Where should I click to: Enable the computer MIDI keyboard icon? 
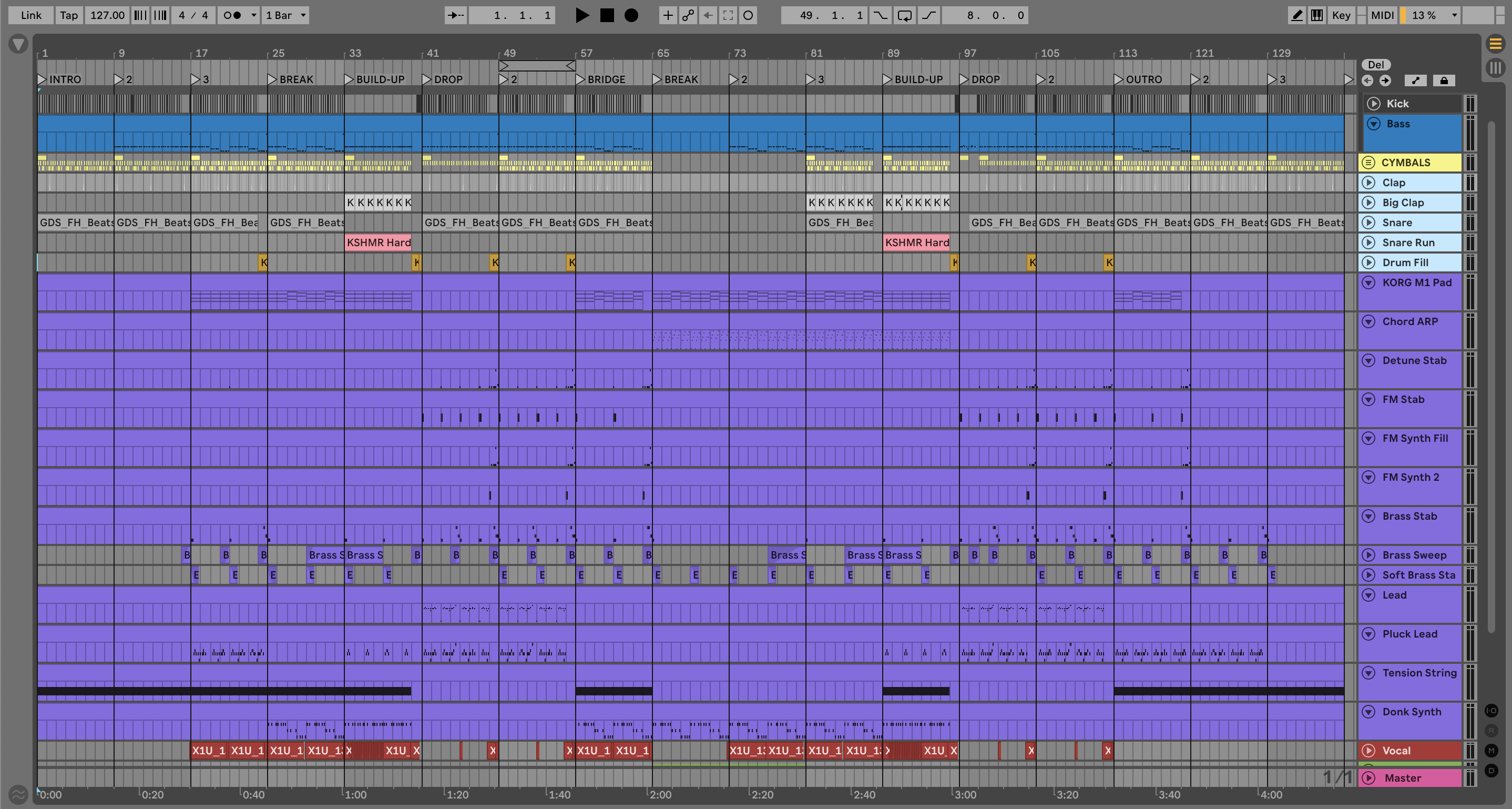1316,15
